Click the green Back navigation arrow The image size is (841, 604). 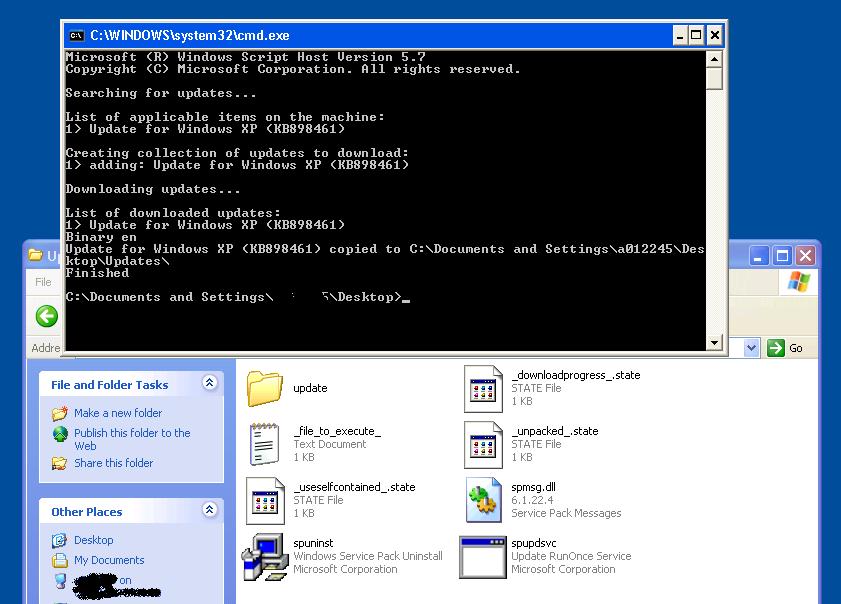(48, 317)
